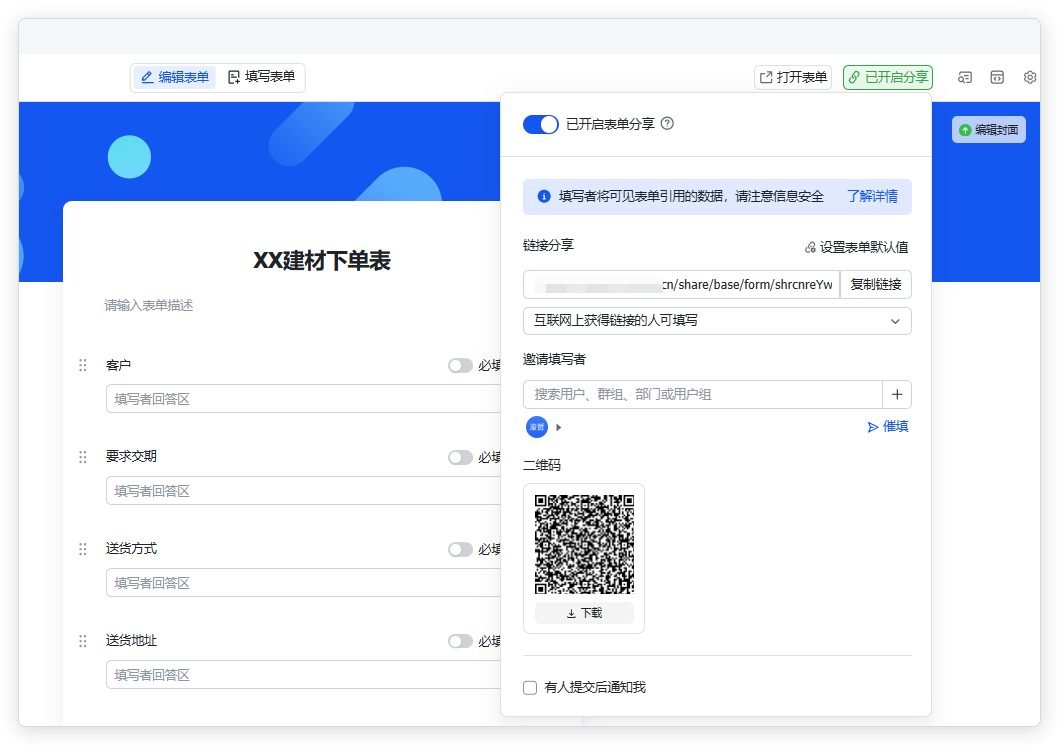Toggle 必填 for the 客户 field
The image size is (1059, 745).
tap(460, 365)
